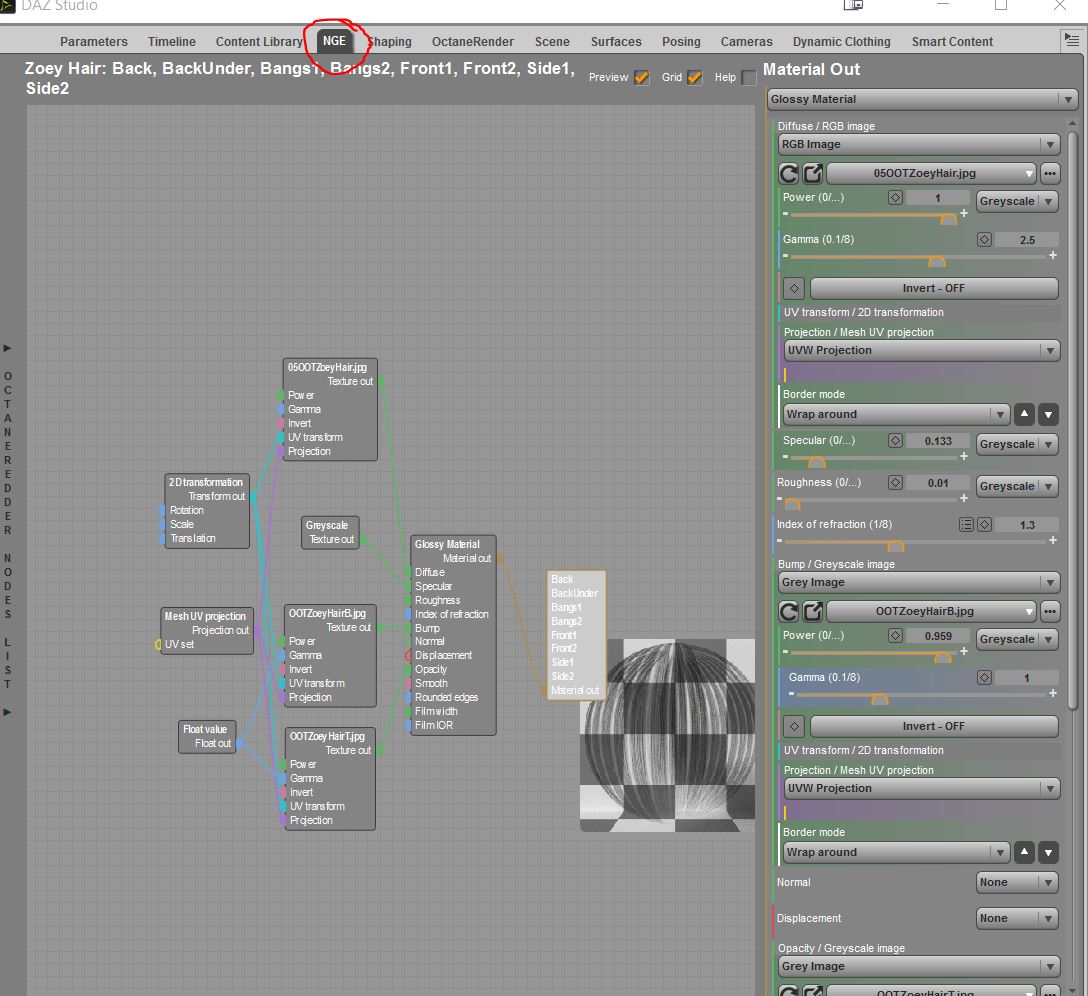Click the plus at the end of Specular slider
This screenshot has height=996, width=1088.
964,456
